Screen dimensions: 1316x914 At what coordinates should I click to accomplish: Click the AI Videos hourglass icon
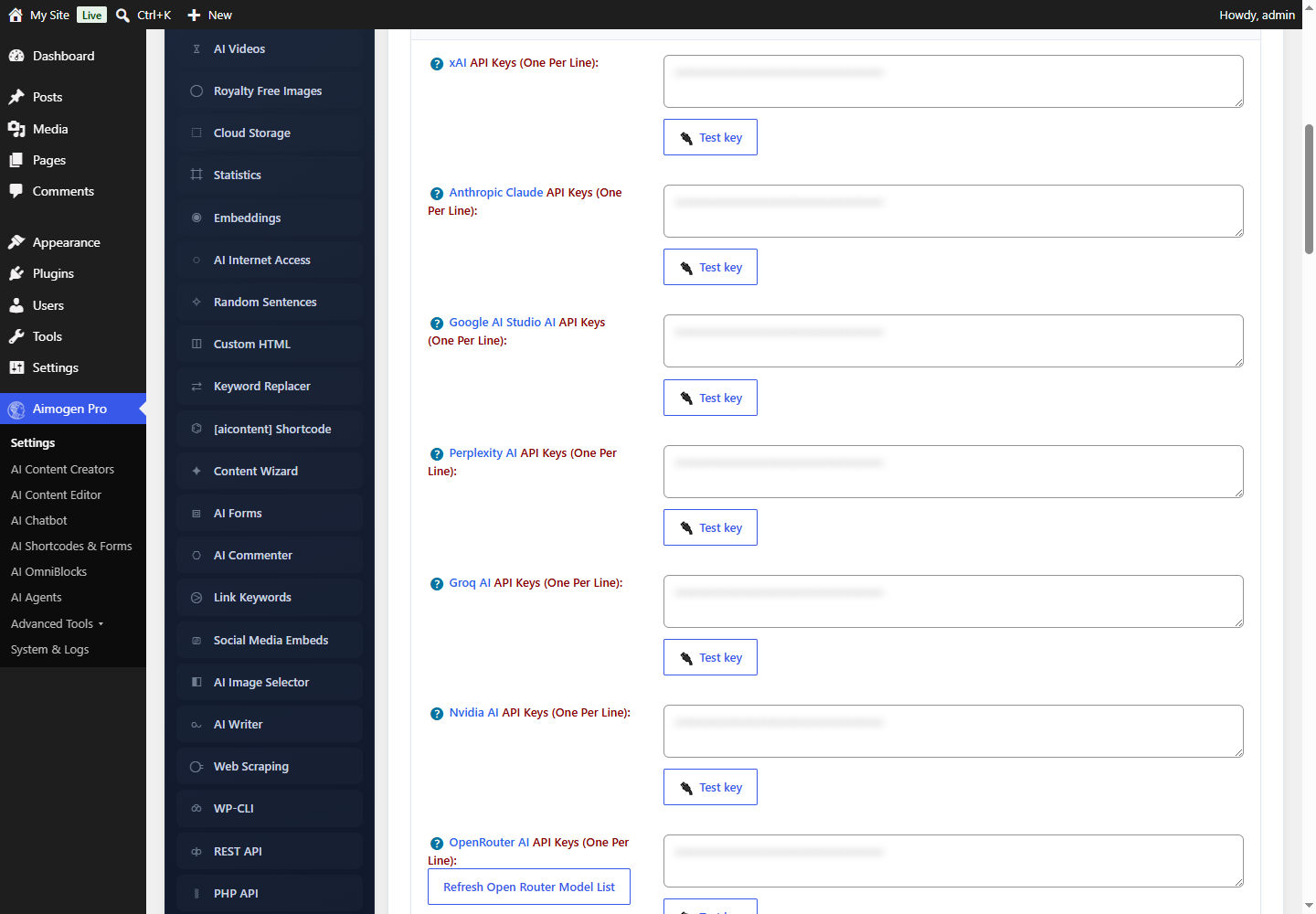196,49
